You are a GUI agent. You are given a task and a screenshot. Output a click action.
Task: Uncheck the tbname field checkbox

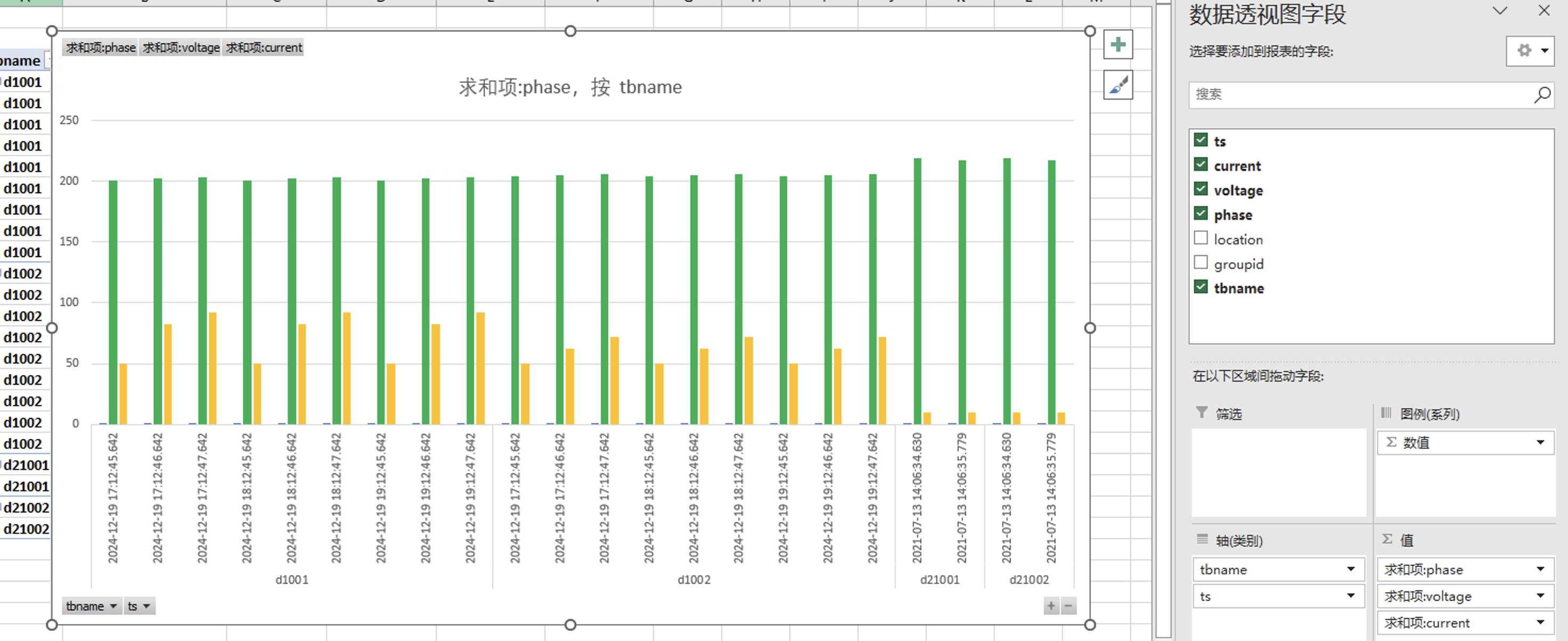tap(1200, 287)
